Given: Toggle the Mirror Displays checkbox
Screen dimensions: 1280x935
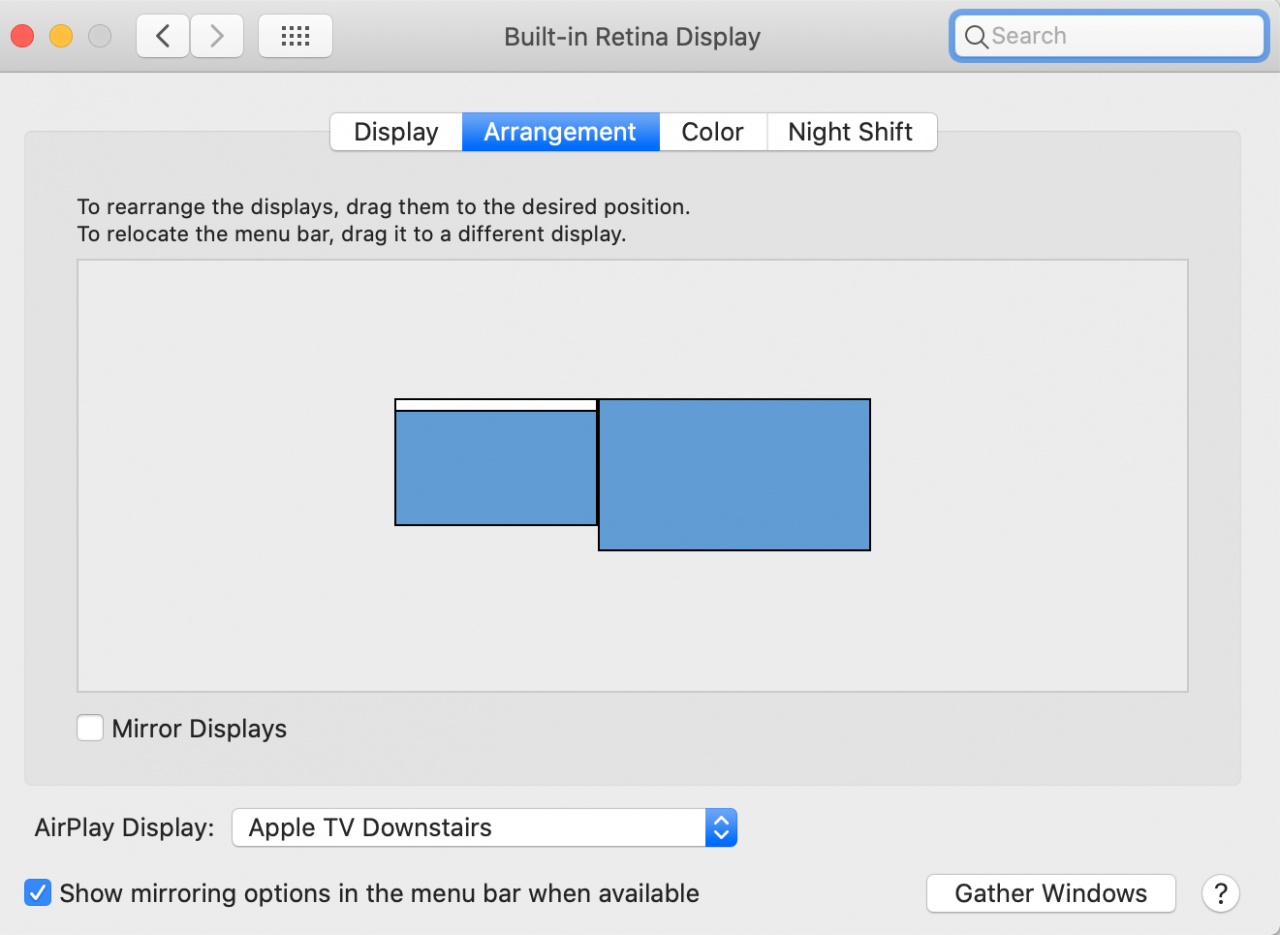Looking at the screenshot, I should click(x=90, y=728).
